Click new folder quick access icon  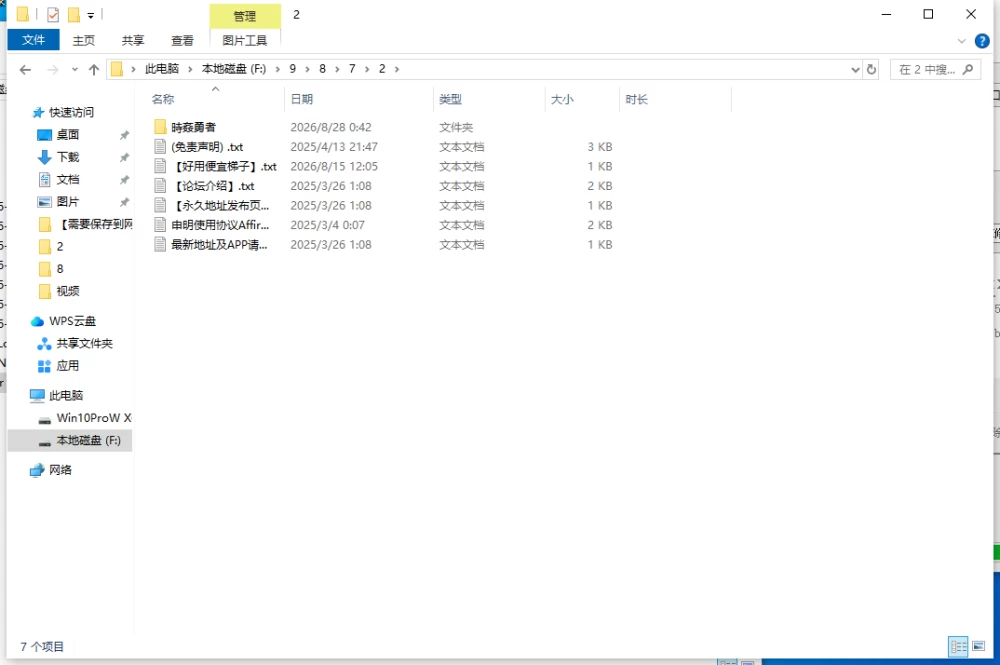pos(74,14)
